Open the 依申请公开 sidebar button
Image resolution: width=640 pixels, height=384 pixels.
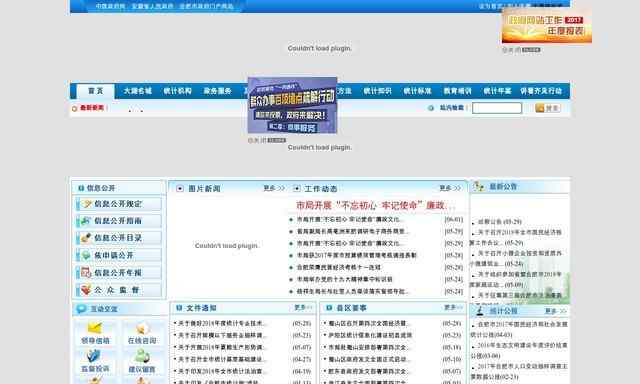click(x=119, y=255)
